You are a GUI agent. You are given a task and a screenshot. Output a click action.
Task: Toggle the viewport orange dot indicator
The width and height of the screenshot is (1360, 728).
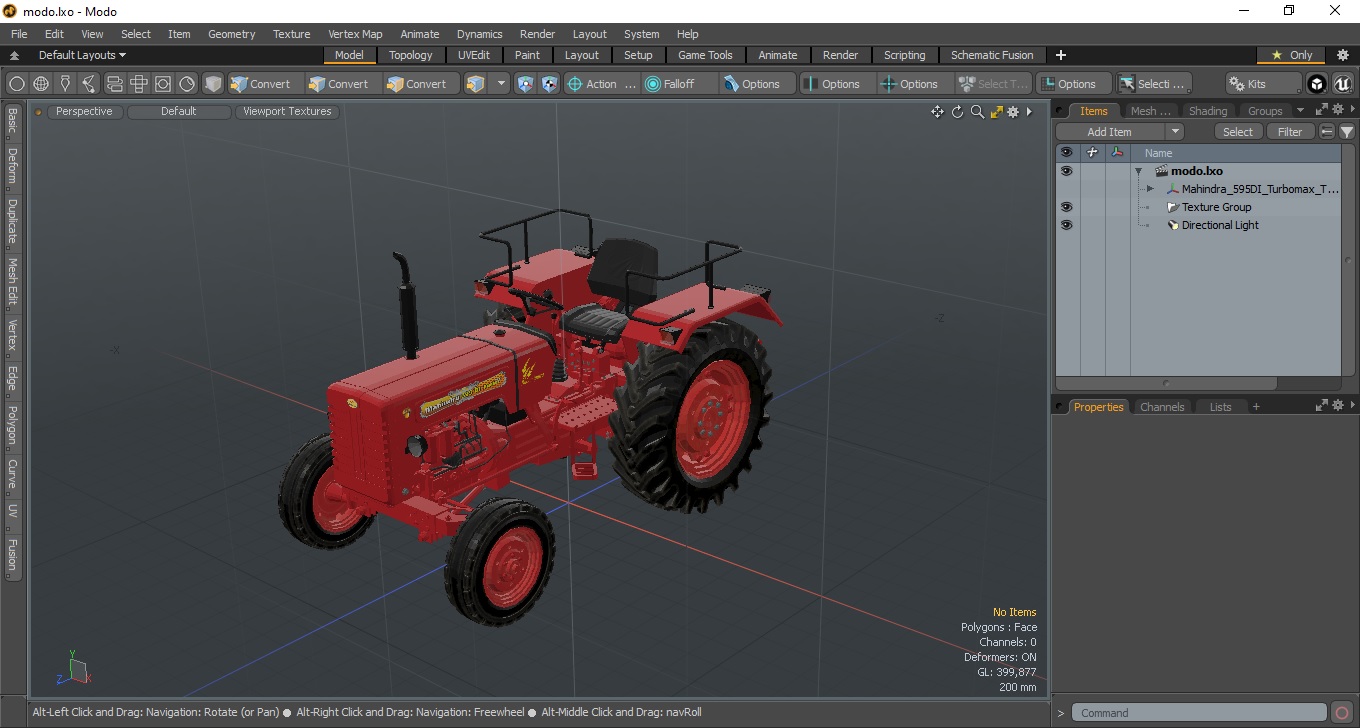pyautogui.click(x=39, y=112)
